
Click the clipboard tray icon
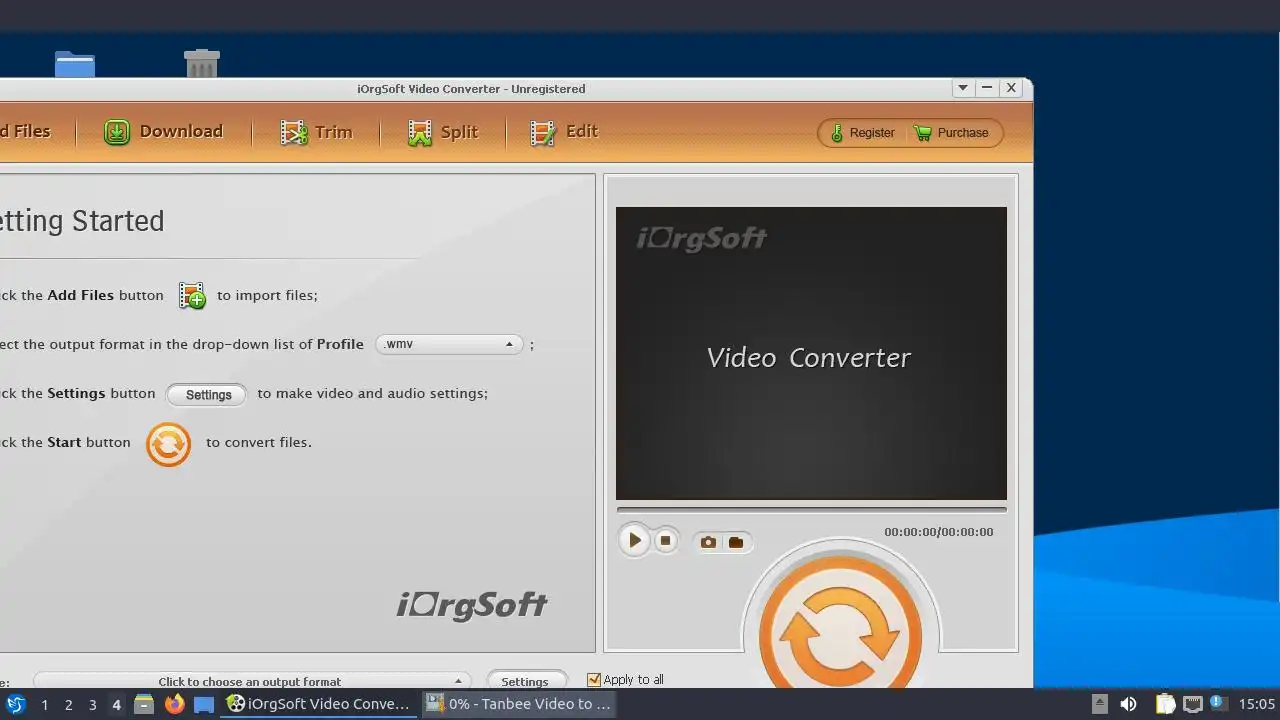[1164, 704]
